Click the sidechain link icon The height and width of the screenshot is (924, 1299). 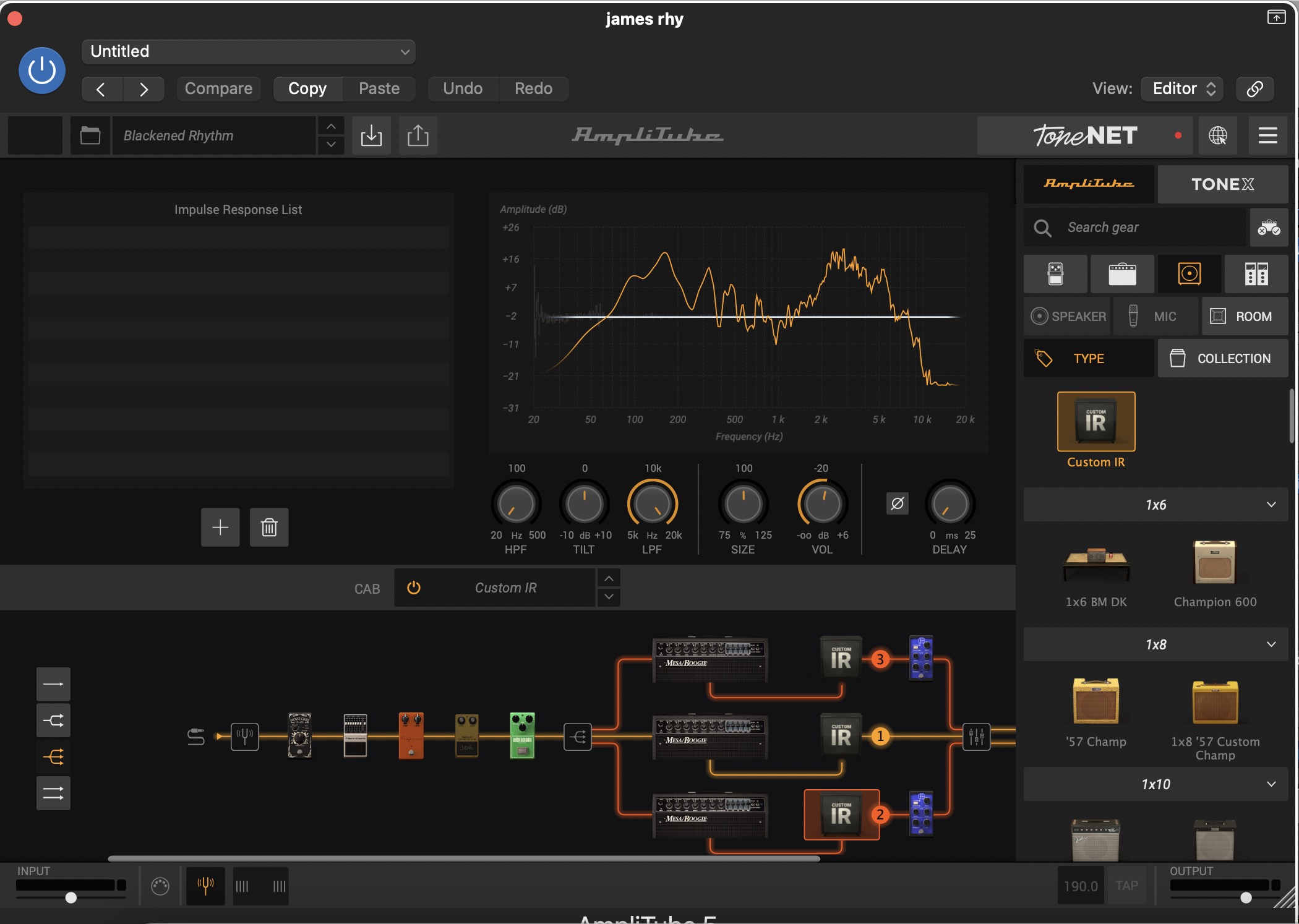(x=1254, y=89)
